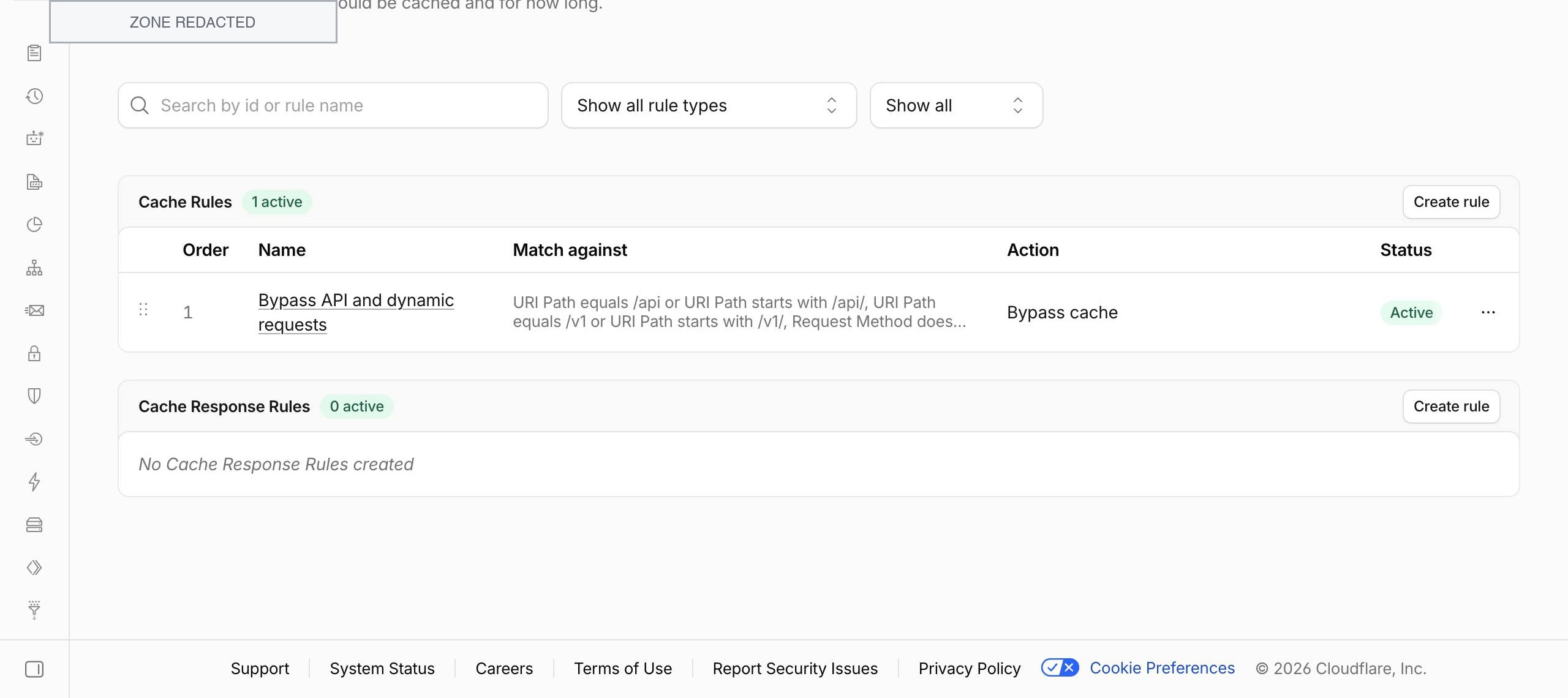Open the Security shield sidebar icon
This screenshot has height=698, width=1568.
click(34, 396)
